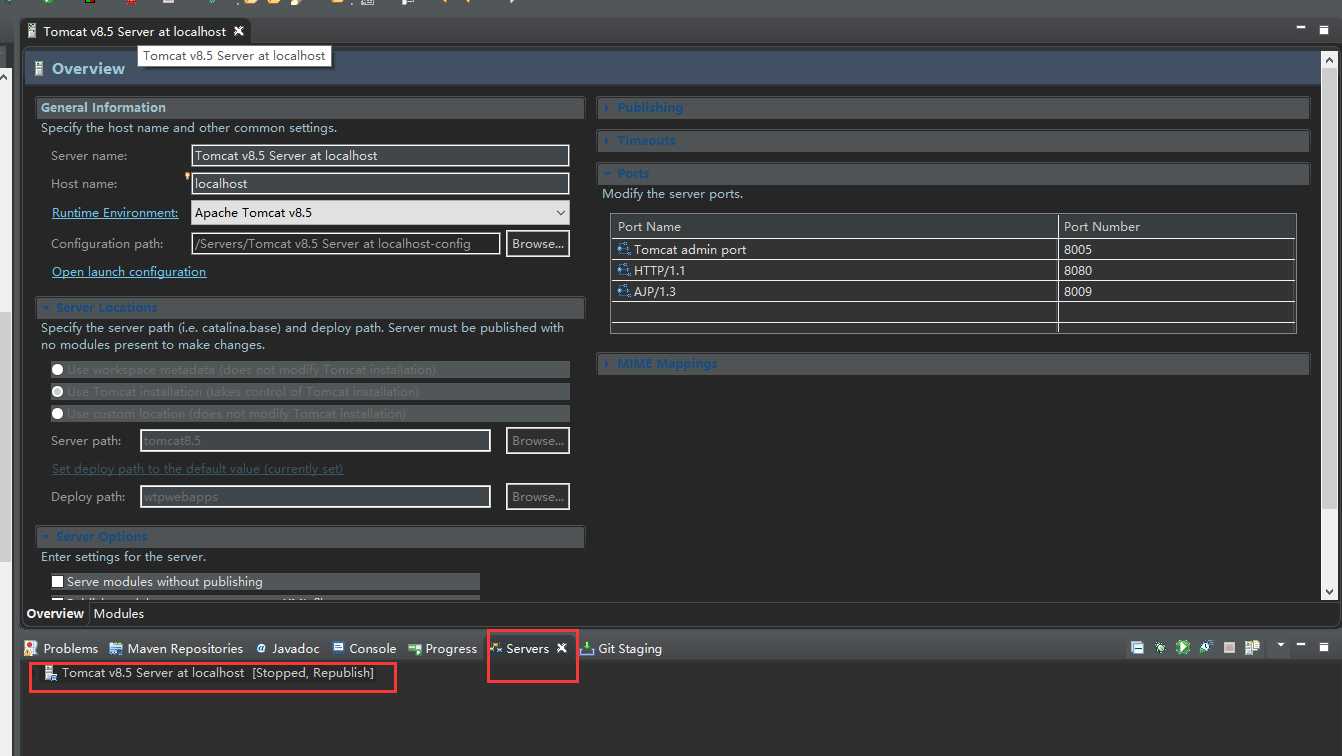This screenshot has width=1342, height=756.
Task: Click the editor scrollbar down arrow
Action: [x=1330, y=592]
